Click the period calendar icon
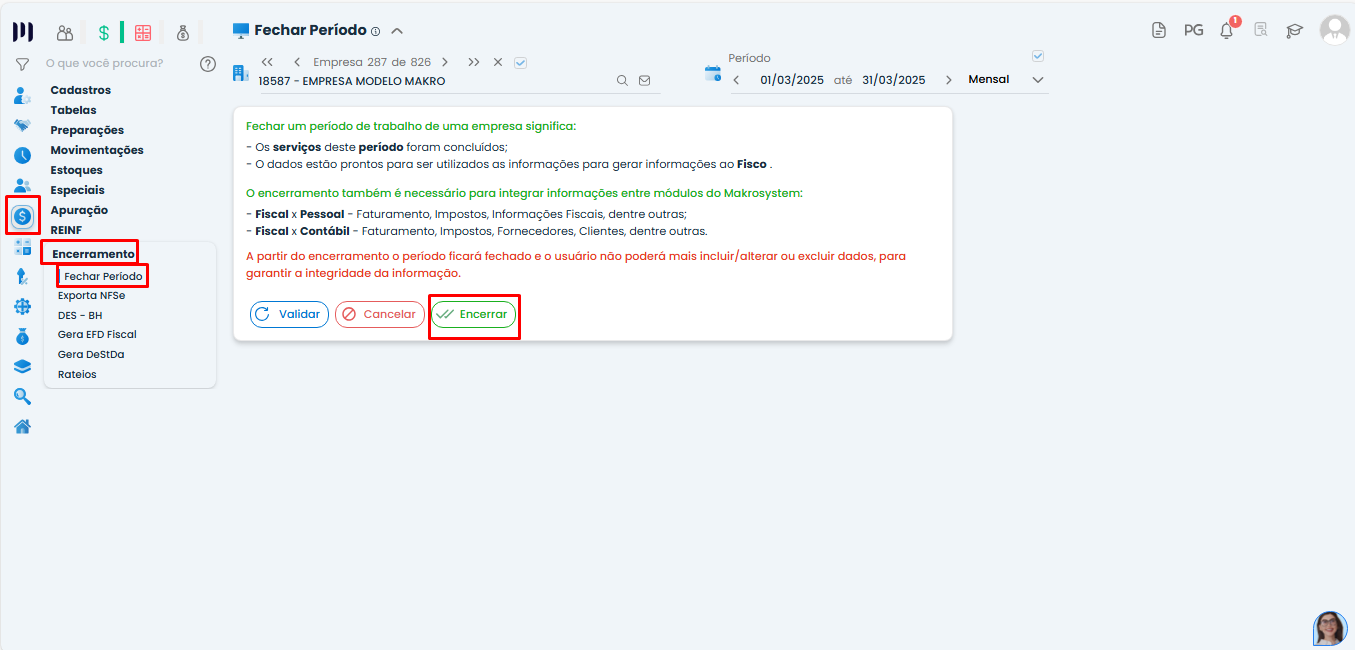Viewport: 1355px width, 650px height. [713, 73]
